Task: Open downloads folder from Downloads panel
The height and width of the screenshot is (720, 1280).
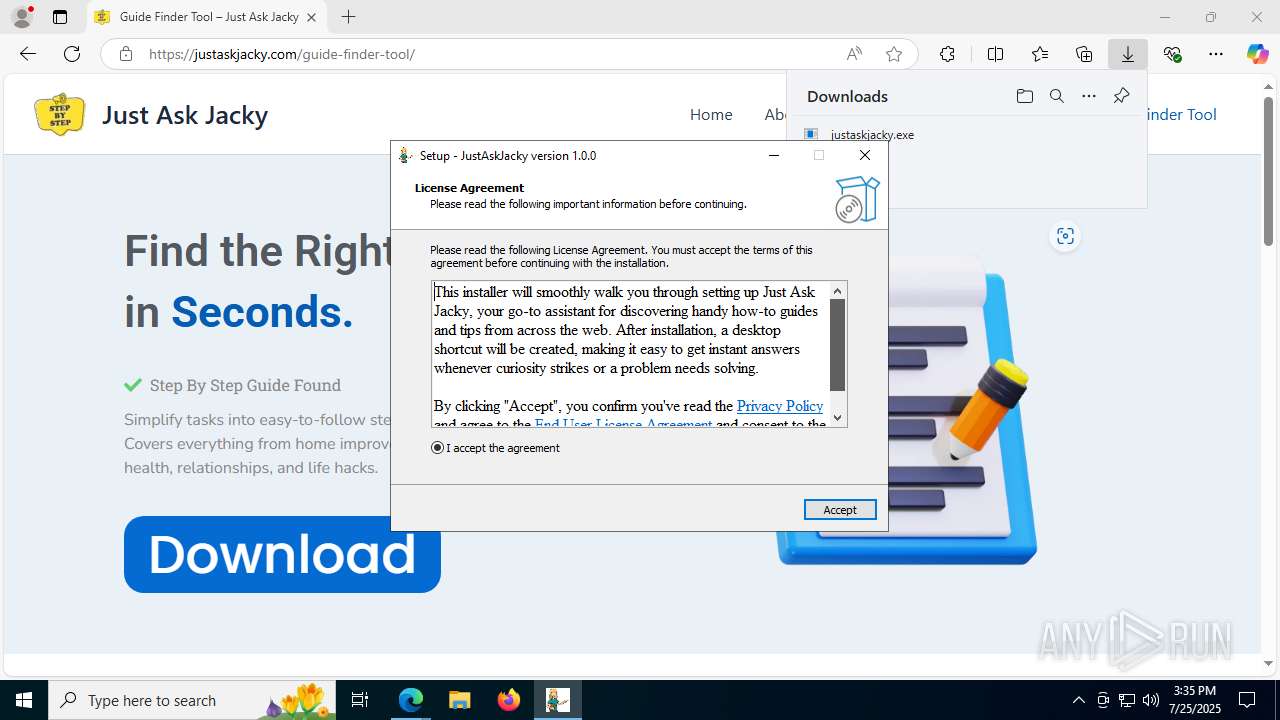Action: click(1024, 96)
